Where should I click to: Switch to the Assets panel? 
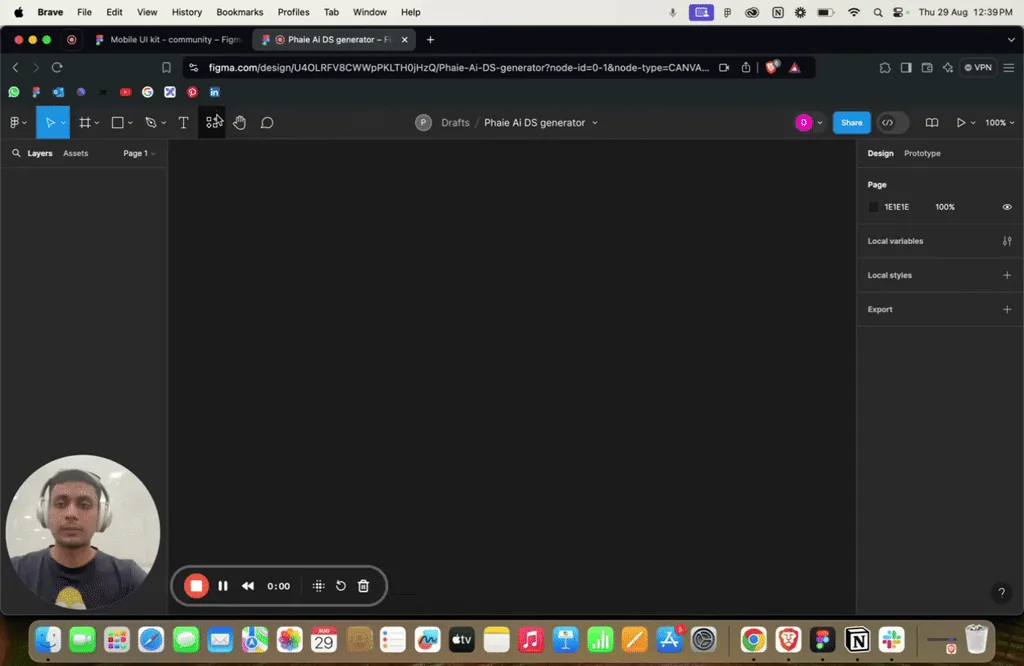point(75,153)
